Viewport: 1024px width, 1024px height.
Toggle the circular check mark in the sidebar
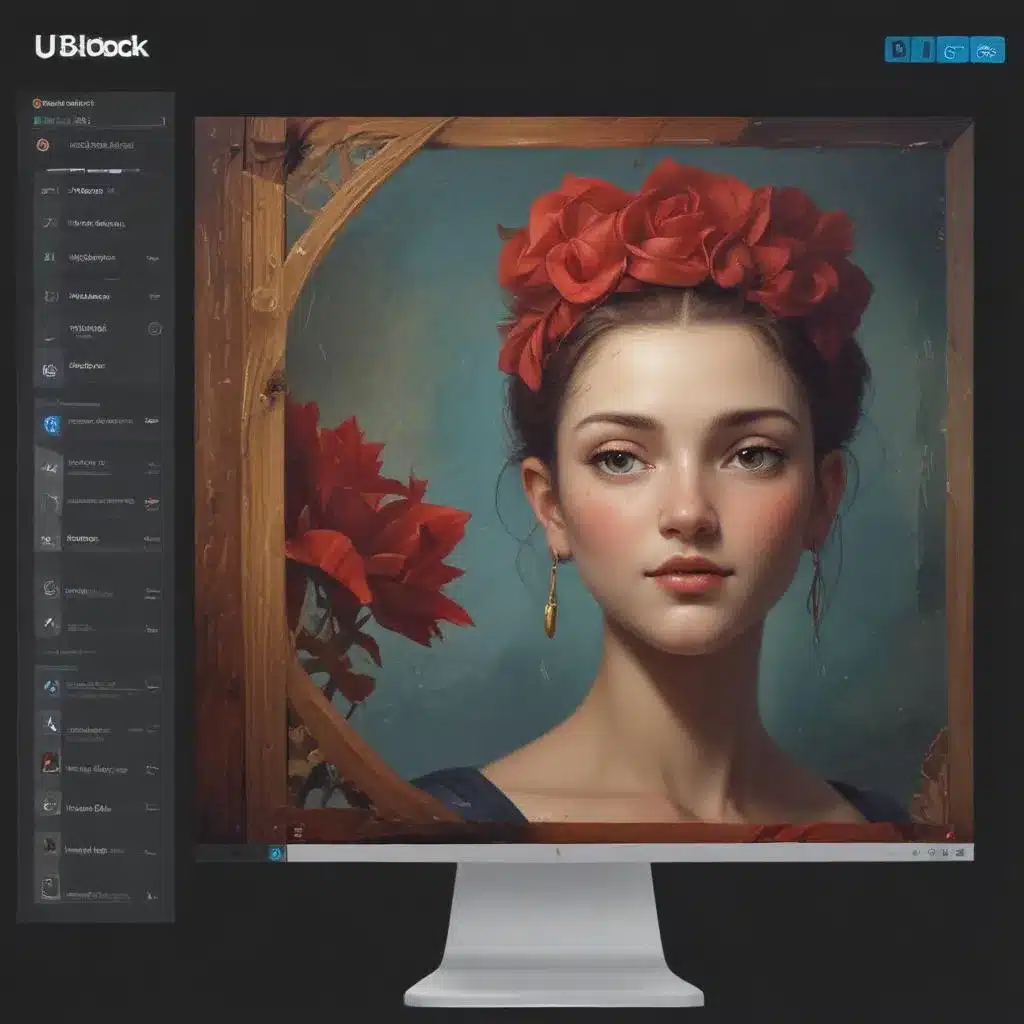155,328
